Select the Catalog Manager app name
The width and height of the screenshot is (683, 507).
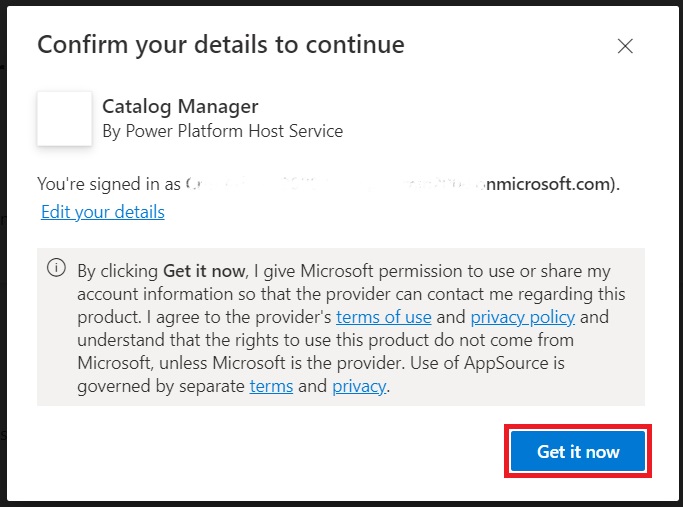(180, 106)
